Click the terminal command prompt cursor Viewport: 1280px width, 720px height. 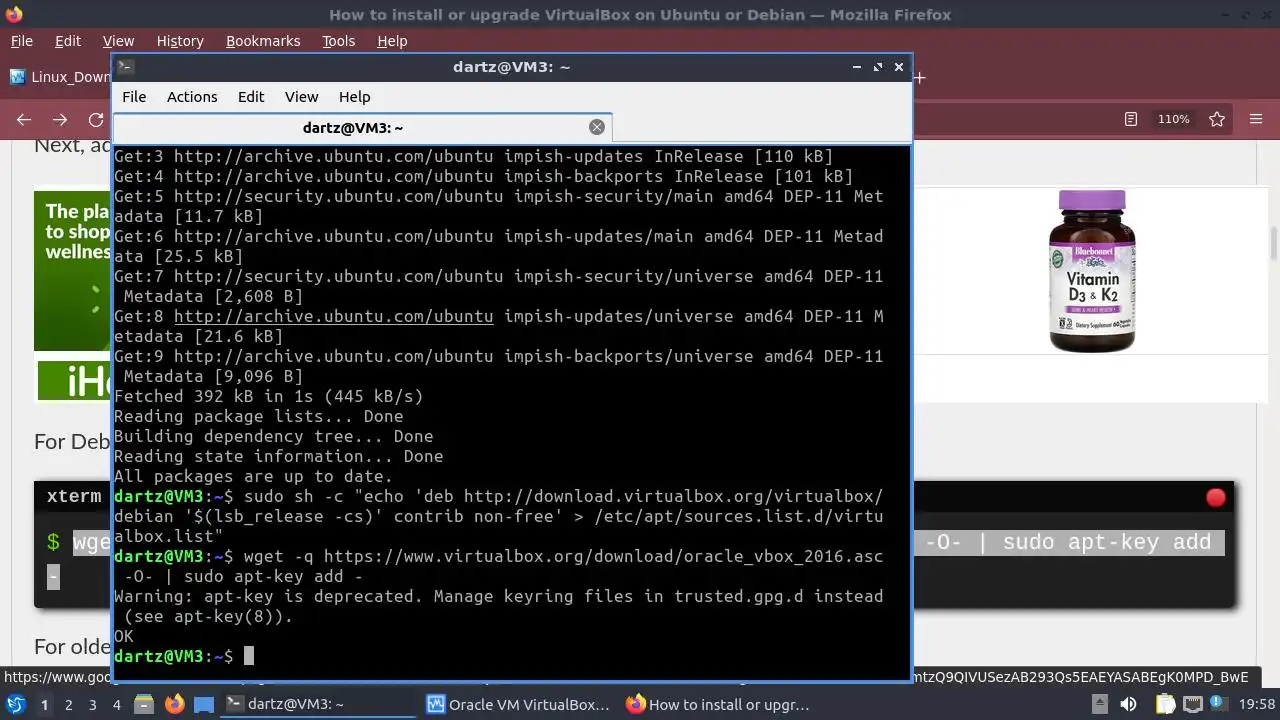[249, 656]
